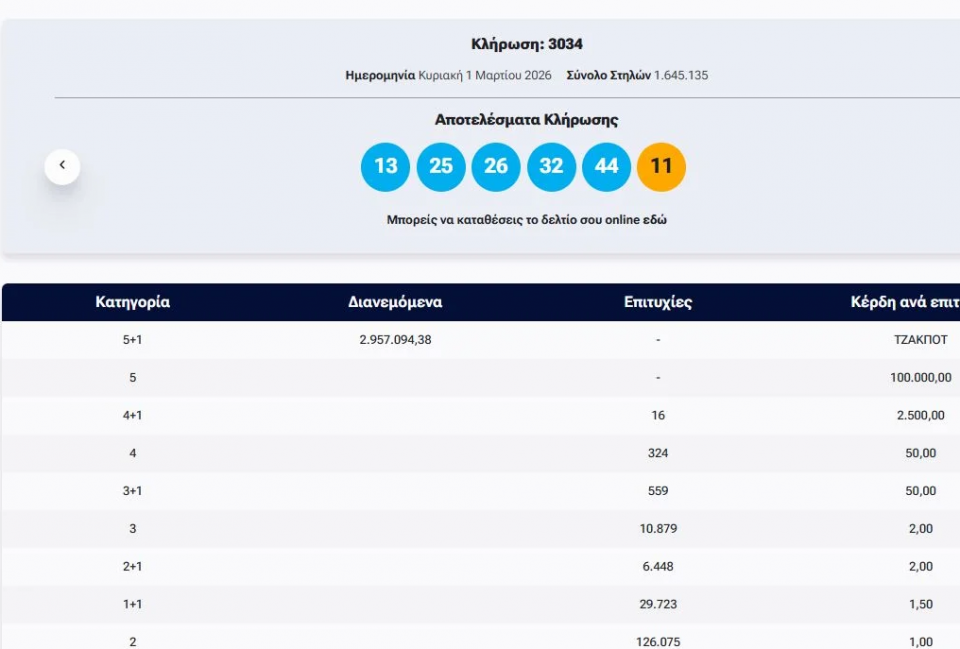Screen dimensions: 960x649
Task: Select the 4+1 category row label
Action: (x=132, y=415)
